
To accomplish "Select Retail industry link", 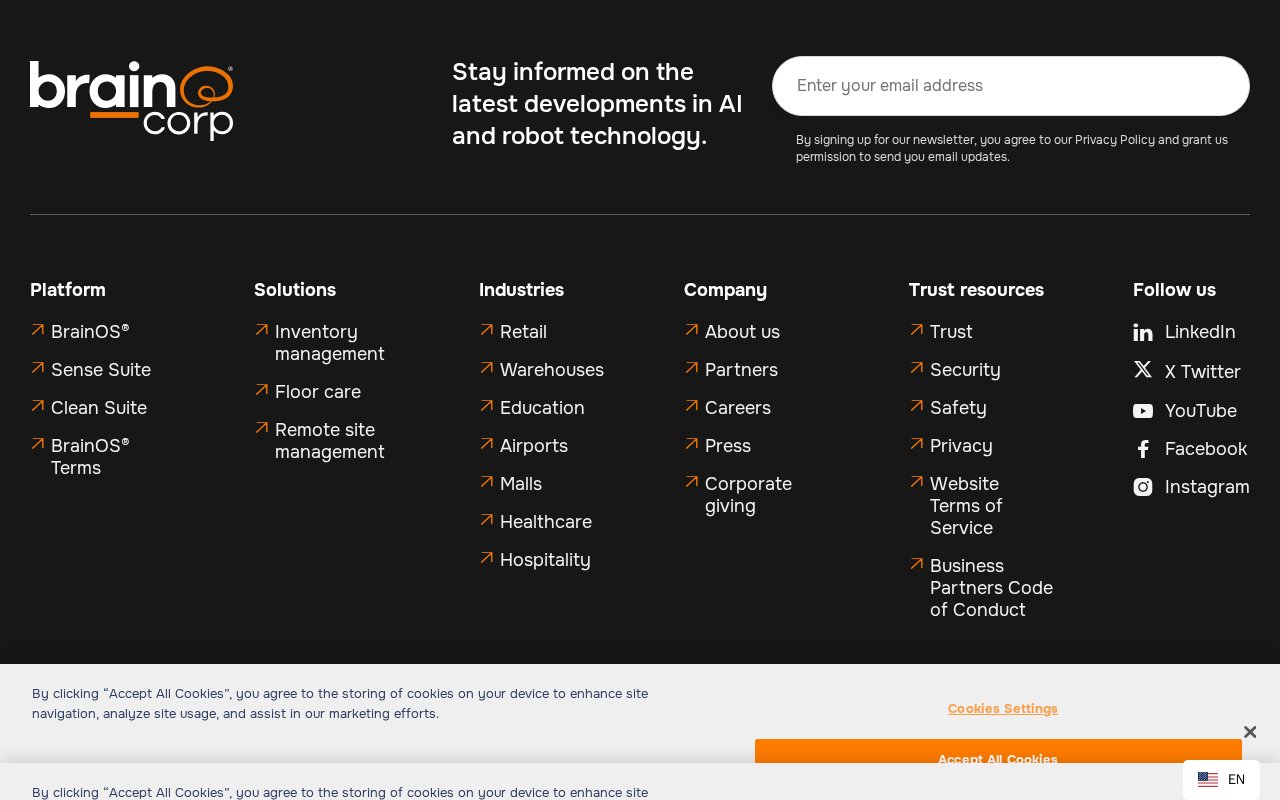I will [523, 332].
